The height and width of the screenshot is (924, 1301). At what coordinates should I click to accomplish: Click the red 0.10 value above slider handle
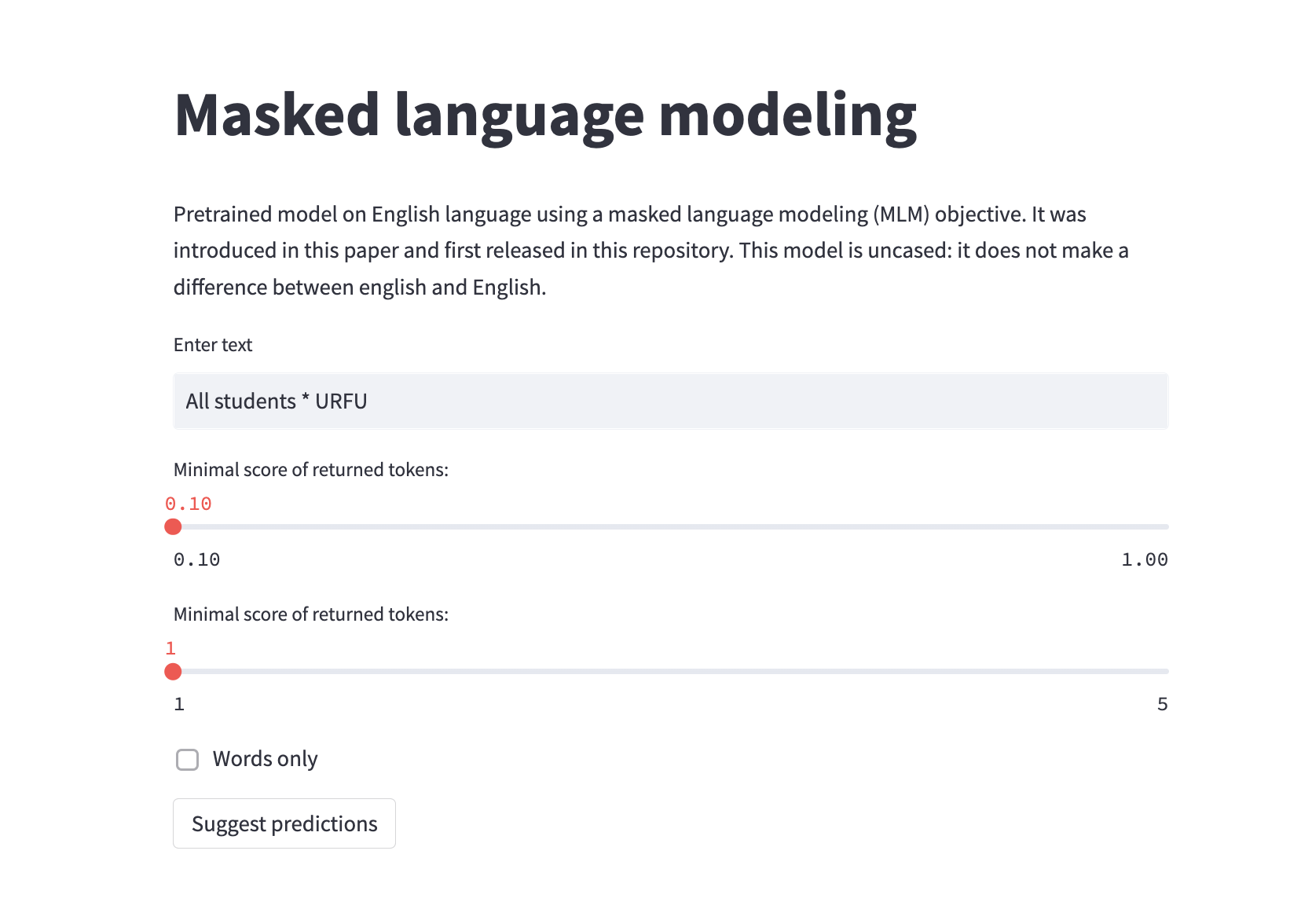pos(189,504)
